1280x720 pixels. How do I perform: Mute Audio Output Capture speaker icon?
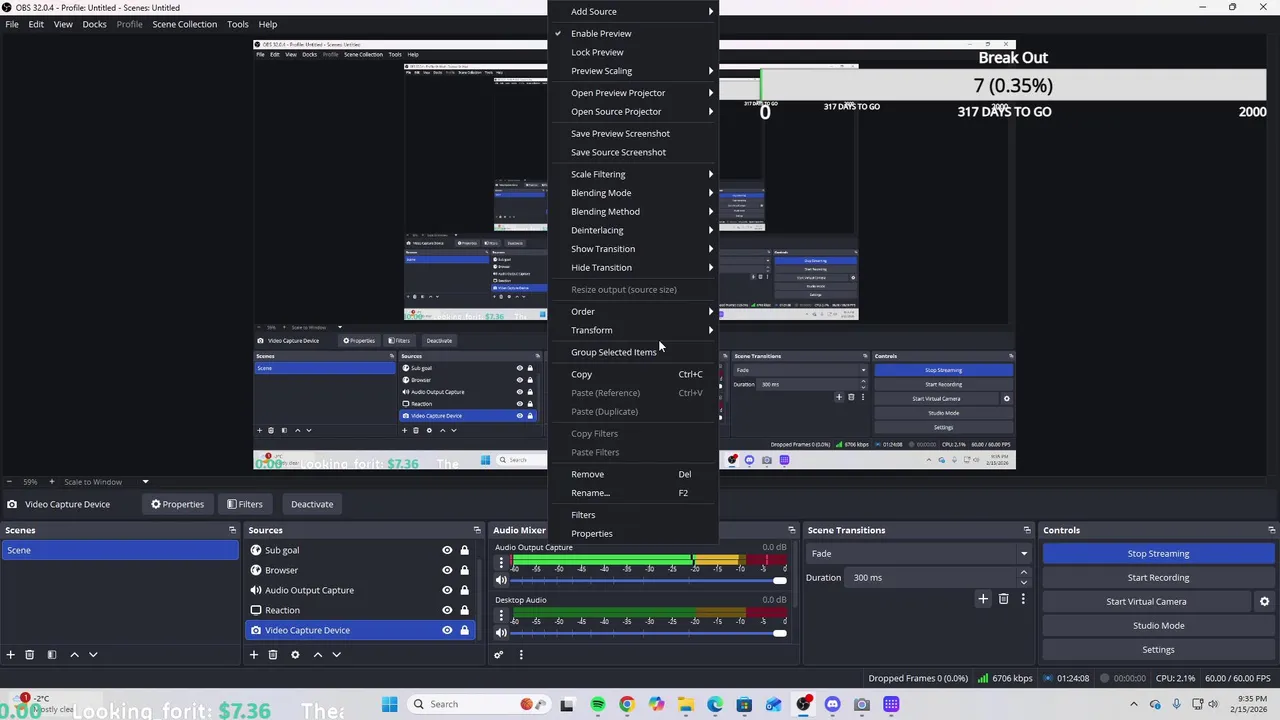(x=501, y=580)
